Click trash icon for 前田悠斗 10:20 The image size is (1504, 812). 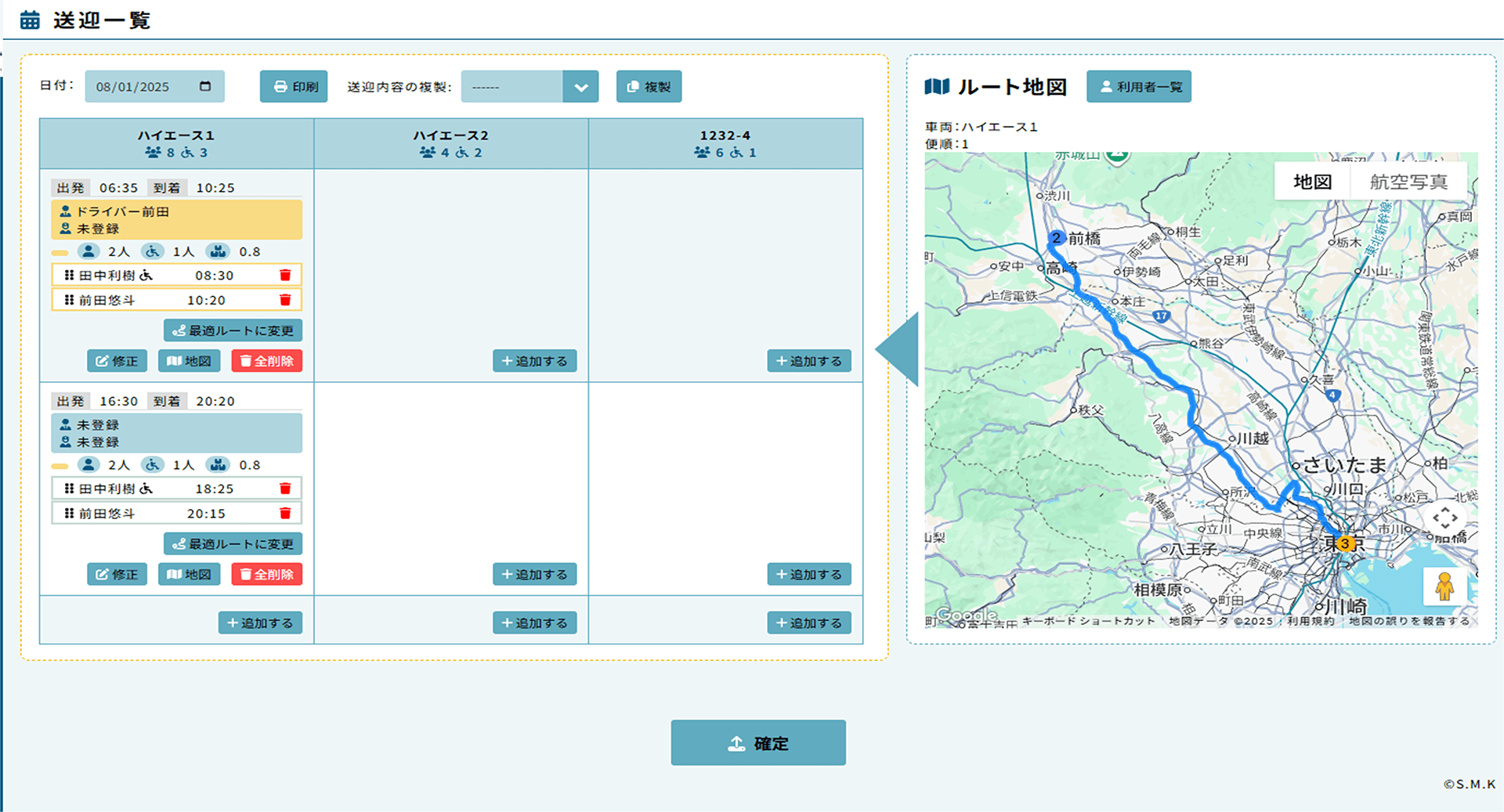tap(285, 301)
